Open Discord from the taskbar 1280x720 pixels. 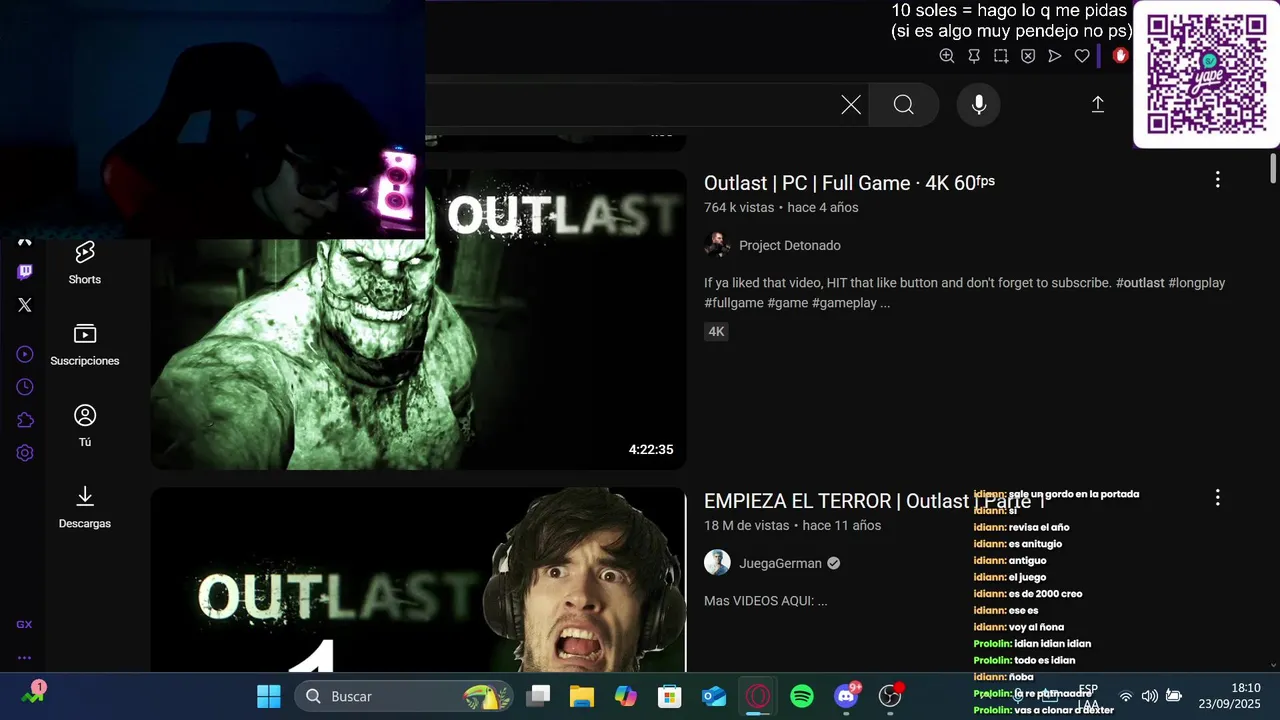pos(847,696)
